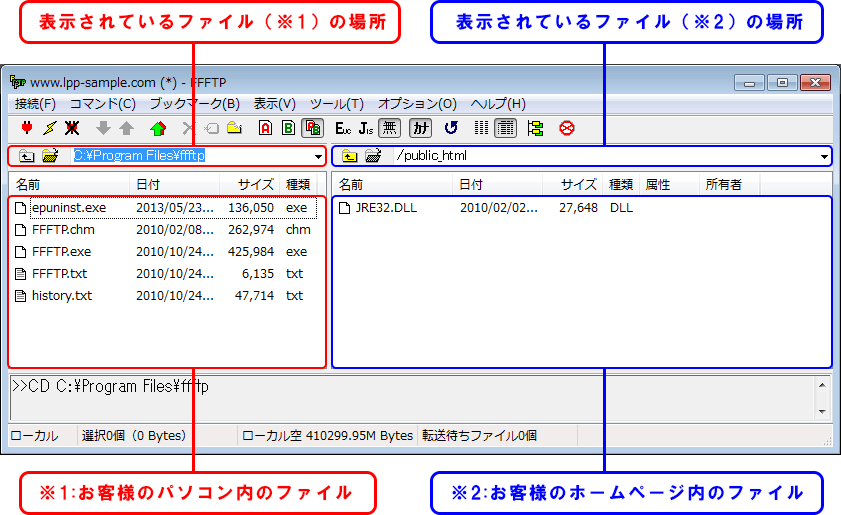Click the status bar ローカル label
The image size is (841, 515).
pos(34,436)
